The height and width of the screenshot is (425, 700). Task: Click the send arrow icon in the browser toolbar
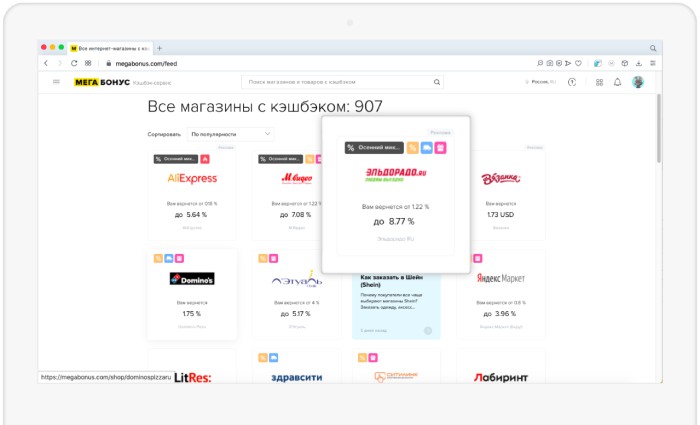tap(568, 63)
